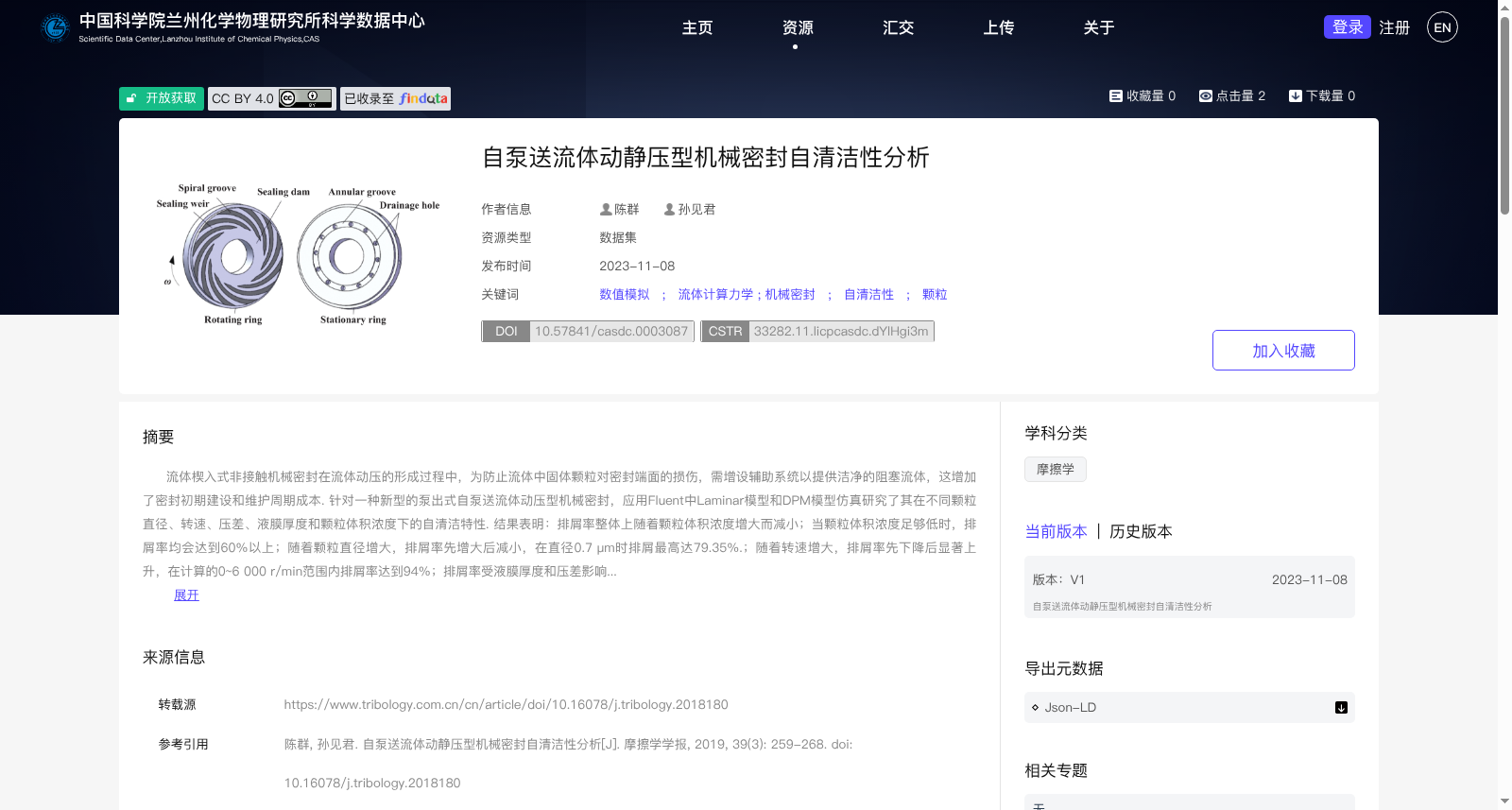The image size is (1512, 810).
Task: Click the Json-LD download arrow icon
Action: click(x=1341, y=708)
